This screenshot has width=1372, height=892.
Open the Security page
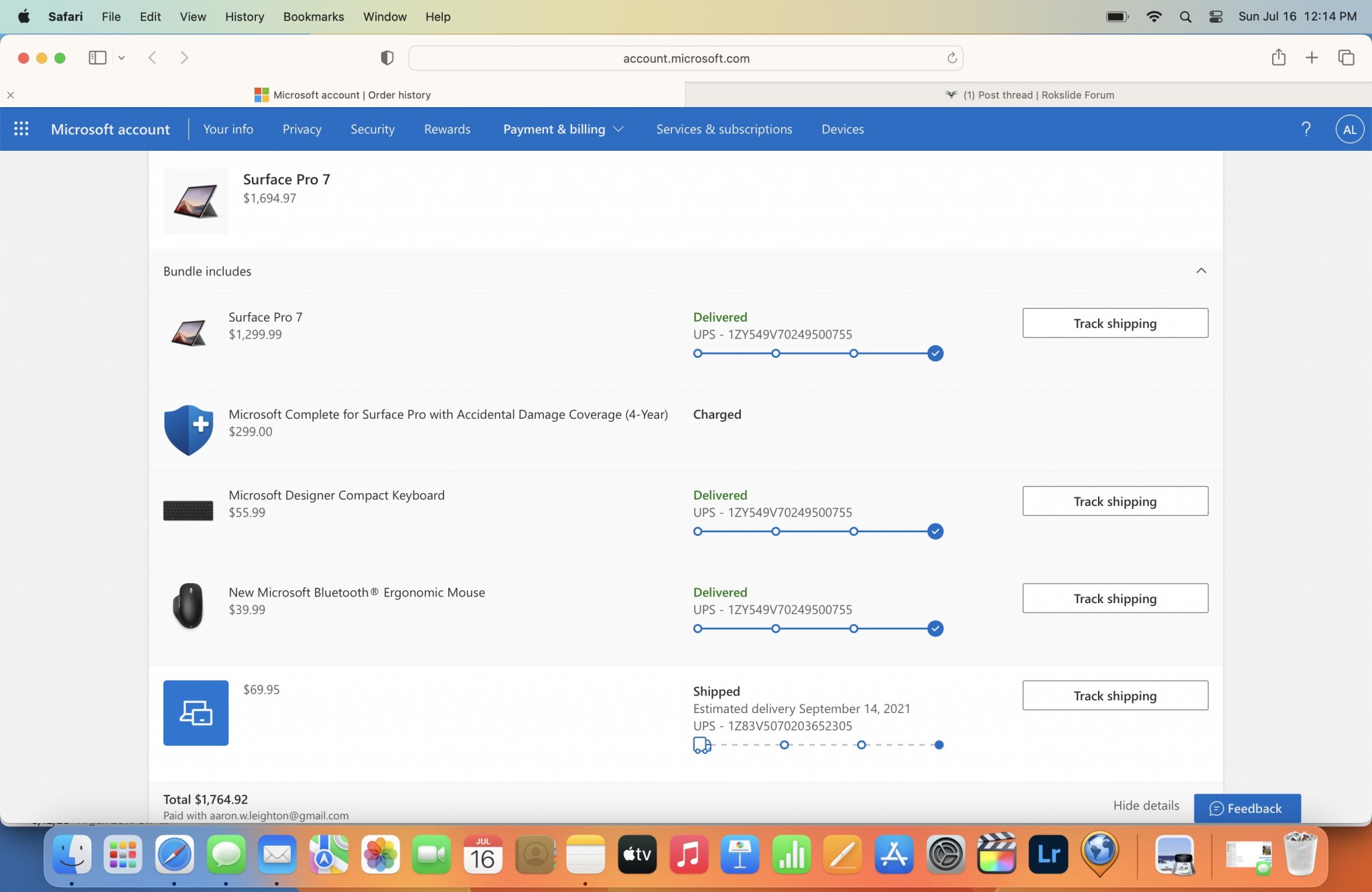[x=372, y=129]
